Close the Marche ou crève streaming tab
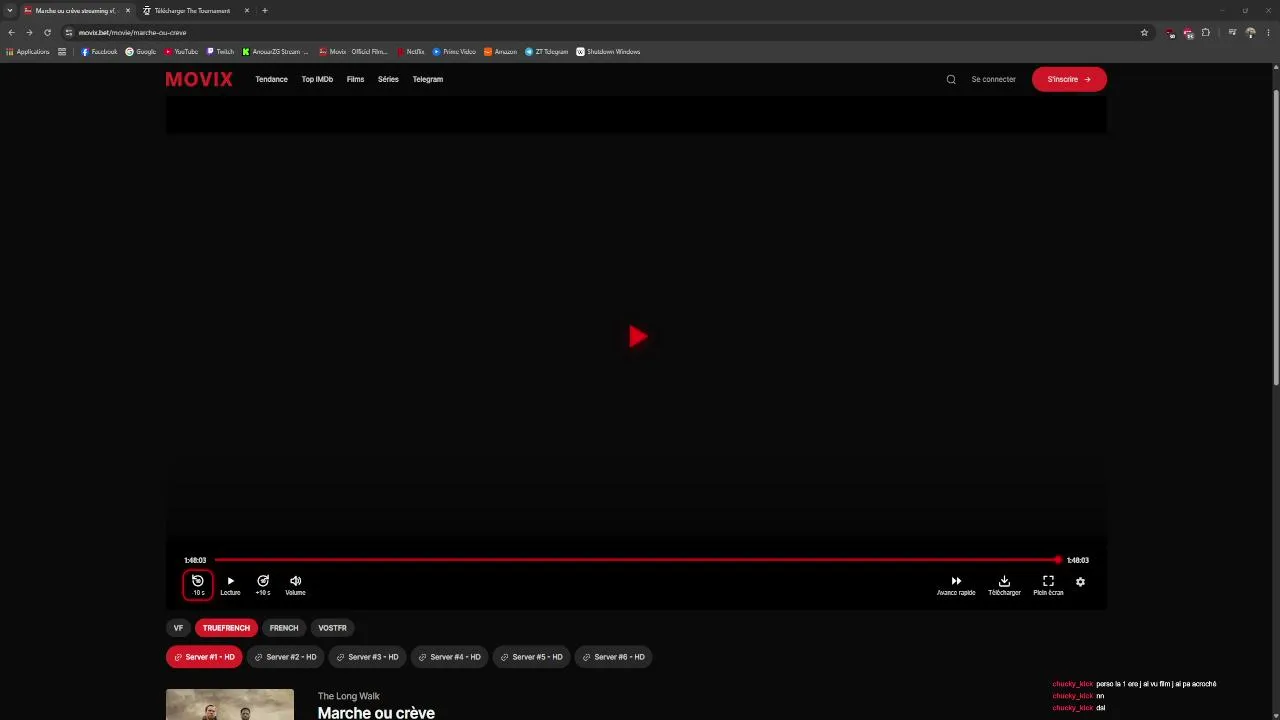The width and height of the screenshot is (1280, 720). [128, 10]
